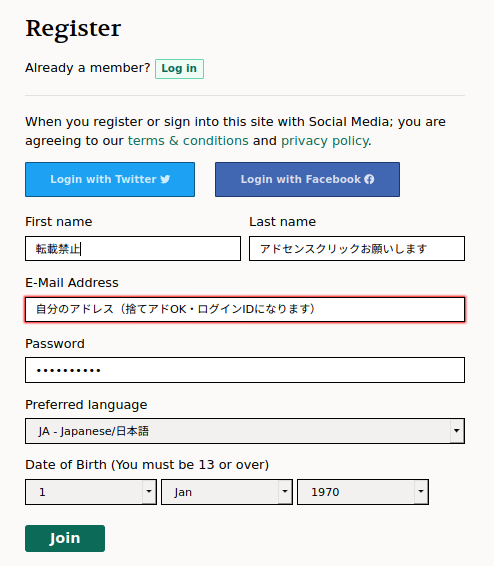Open the Log in button for members
This screenshot has height=566, width=494.
pos(179,69)
